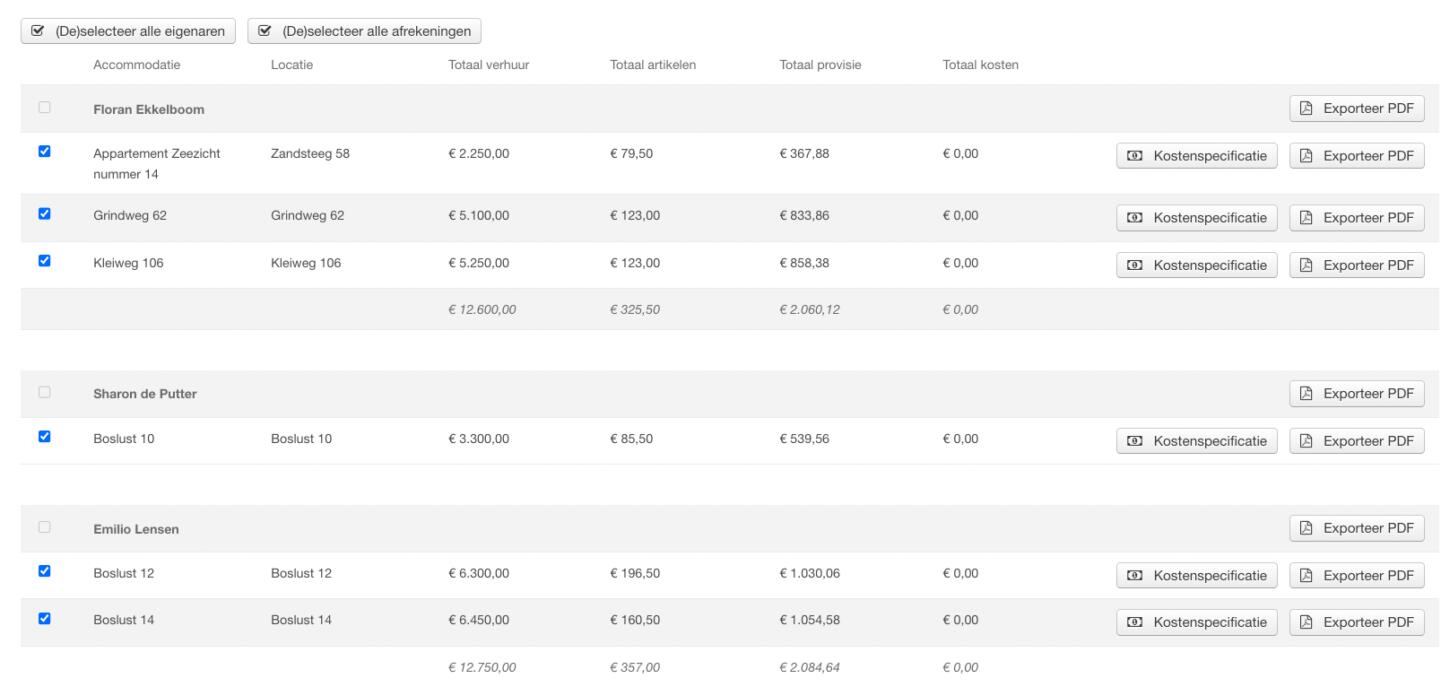Open Kostenspecificatie for Kleiweg 106
1441x687 pixels.
1196,265
